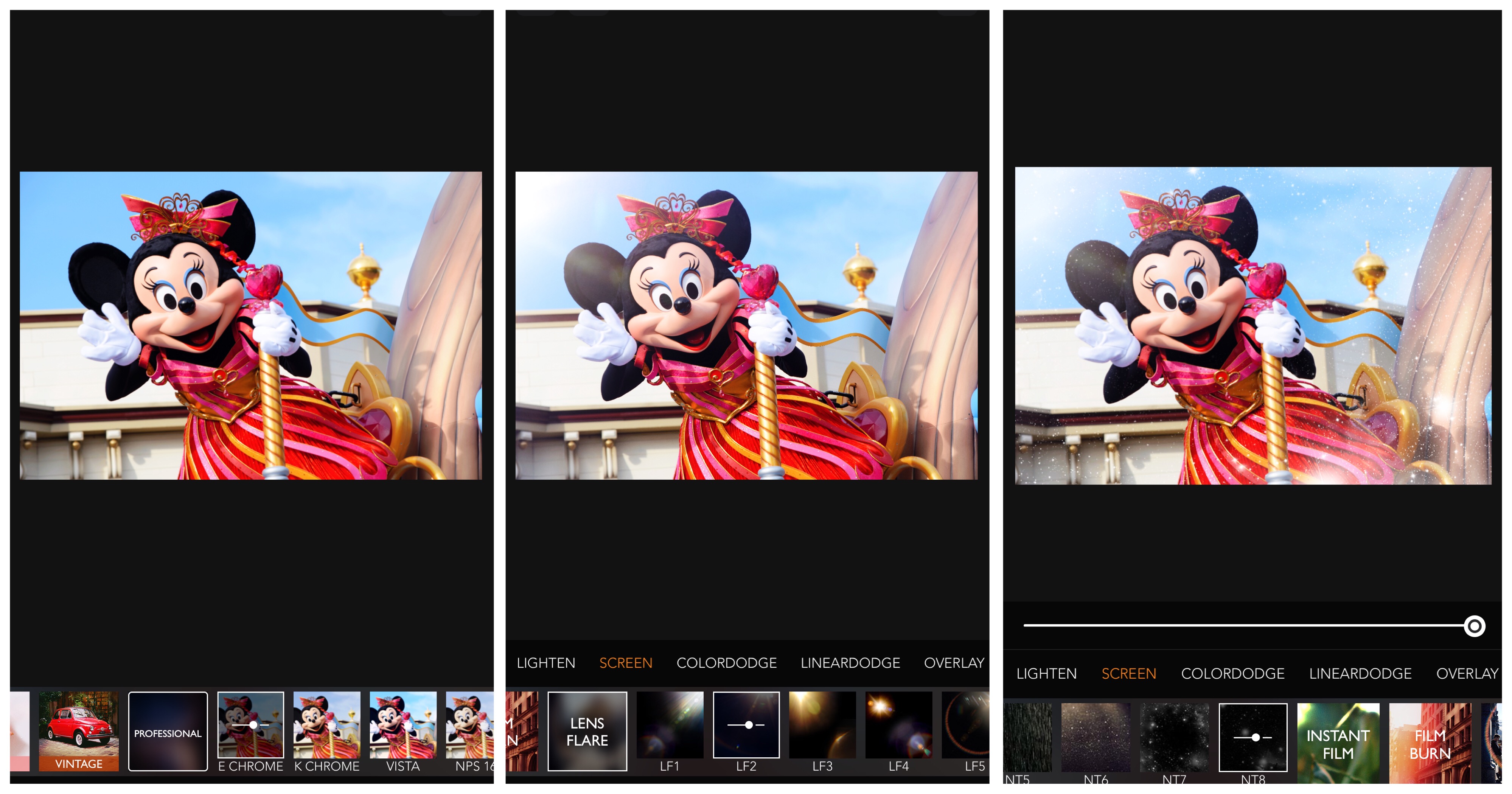
Task: Open the LENS FLARE category tile
Action: click(x=587, y=730)
